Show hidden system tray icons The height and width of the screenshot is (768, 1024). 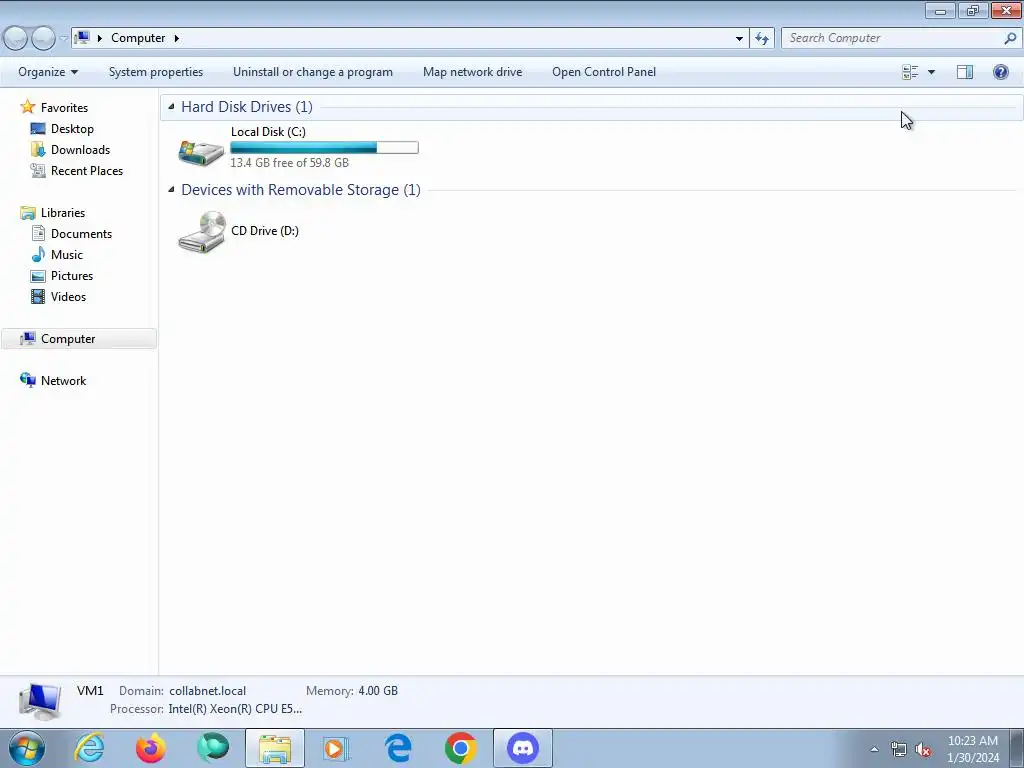point(874,749)
